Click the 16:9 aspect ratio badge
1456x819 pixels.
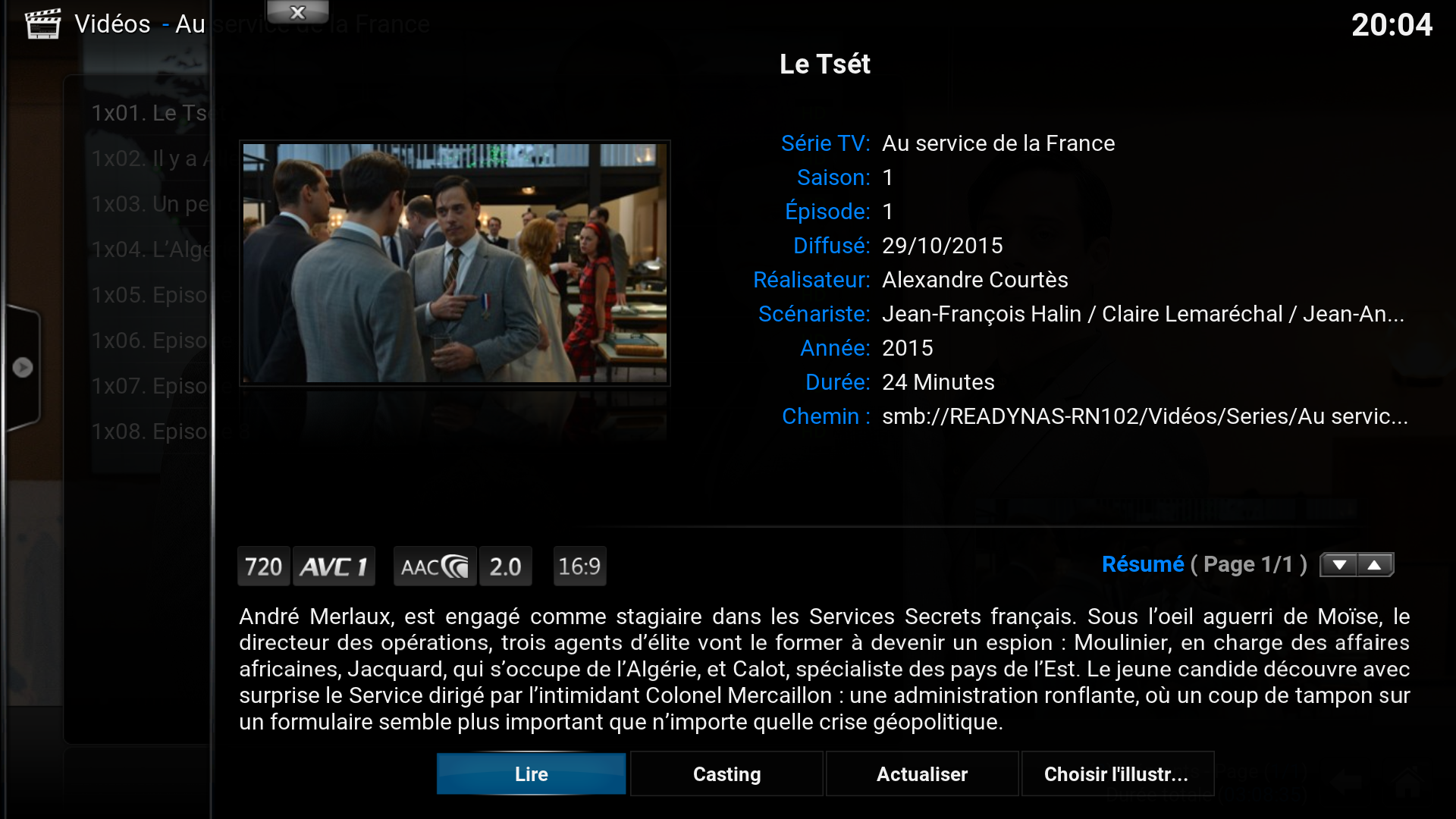[x=580, y=566]
